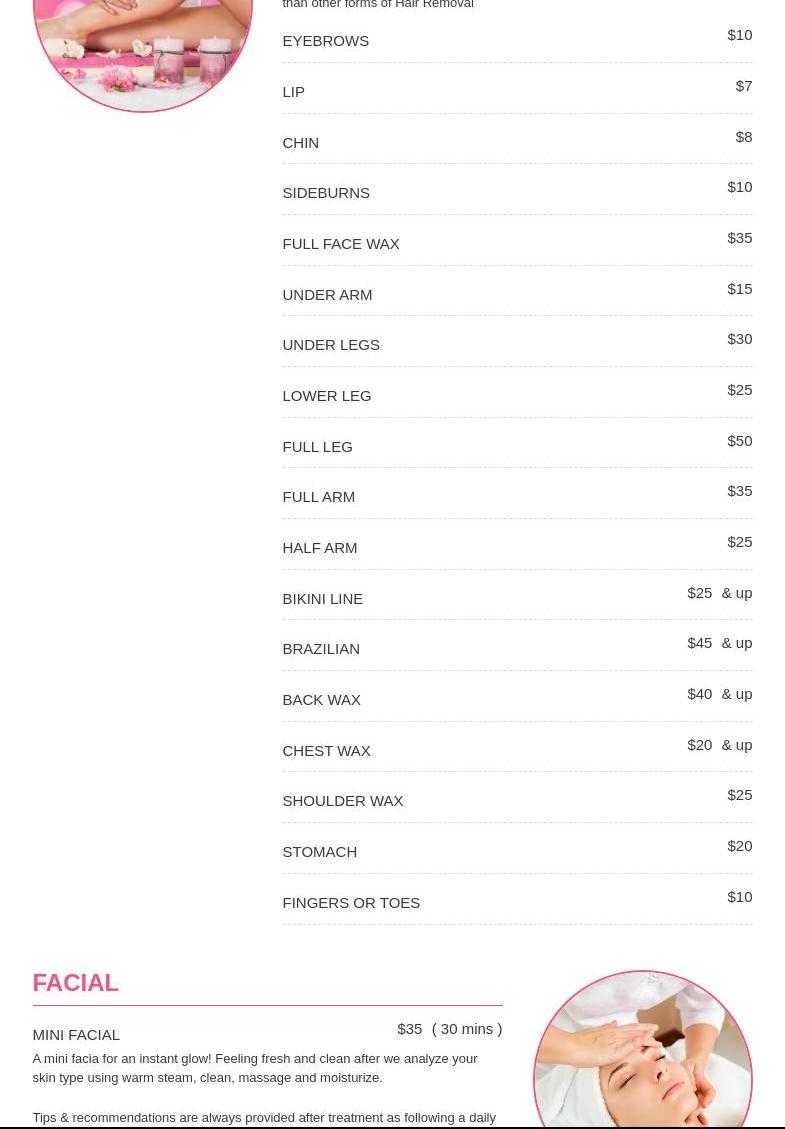Select the BRAZILIAN wax listing
The height and width of the screenshot is (1129, 785).
[320, 649]
